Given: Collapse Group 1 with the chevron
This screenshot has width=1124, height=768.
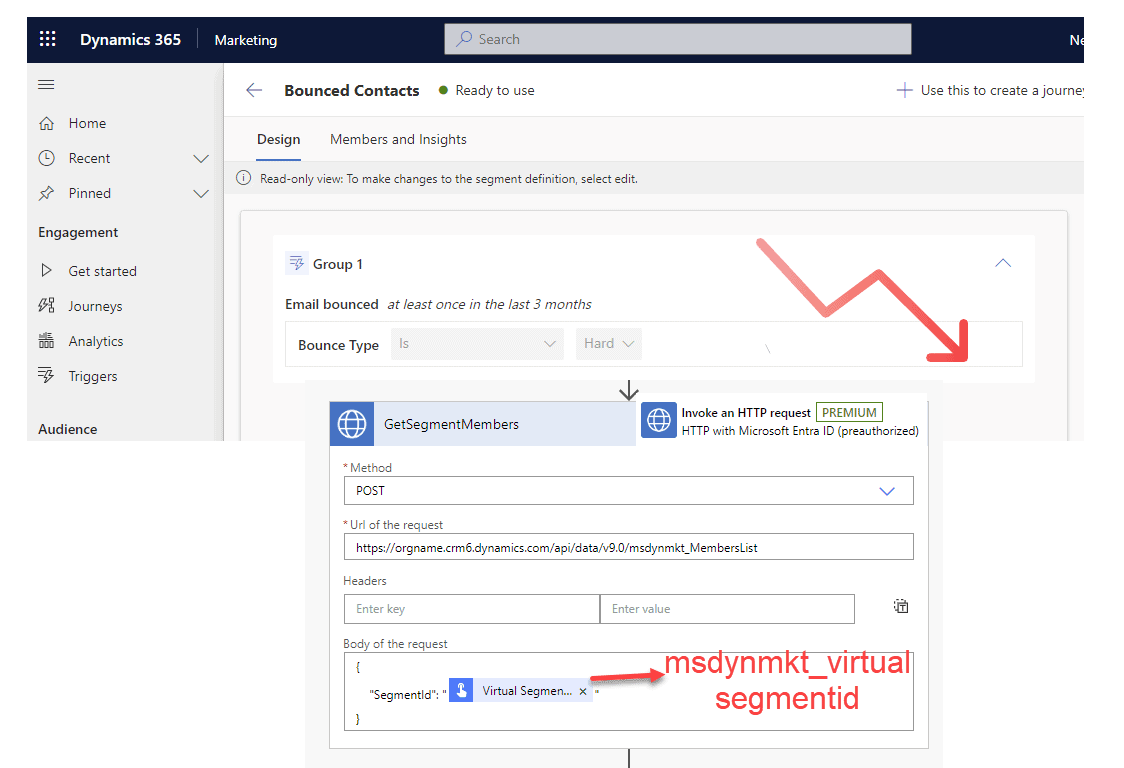Looking at the screenshot, I should (x=1003, y=263).
